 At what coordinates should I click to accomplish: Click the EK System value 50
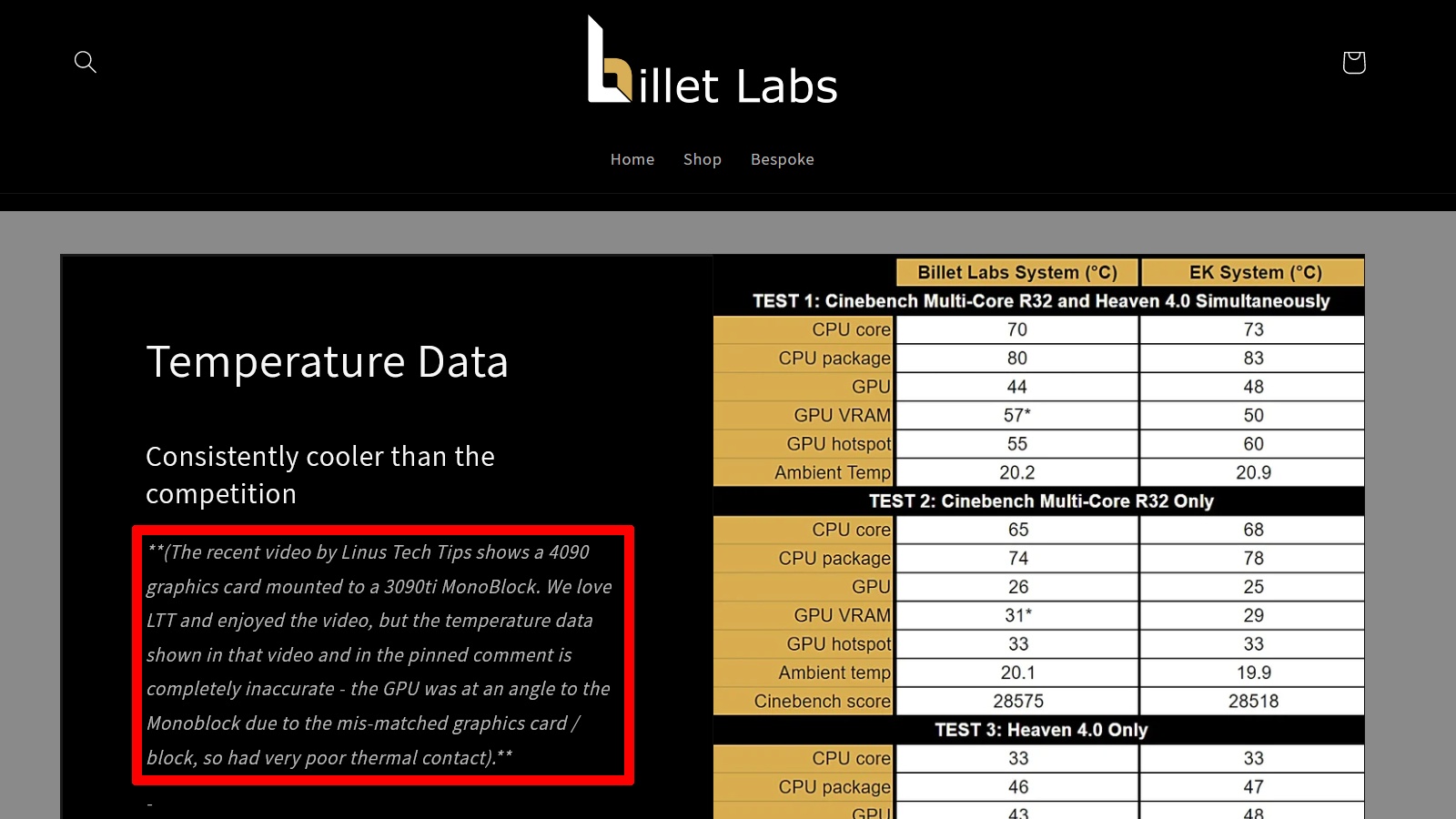pos(1254,416)
